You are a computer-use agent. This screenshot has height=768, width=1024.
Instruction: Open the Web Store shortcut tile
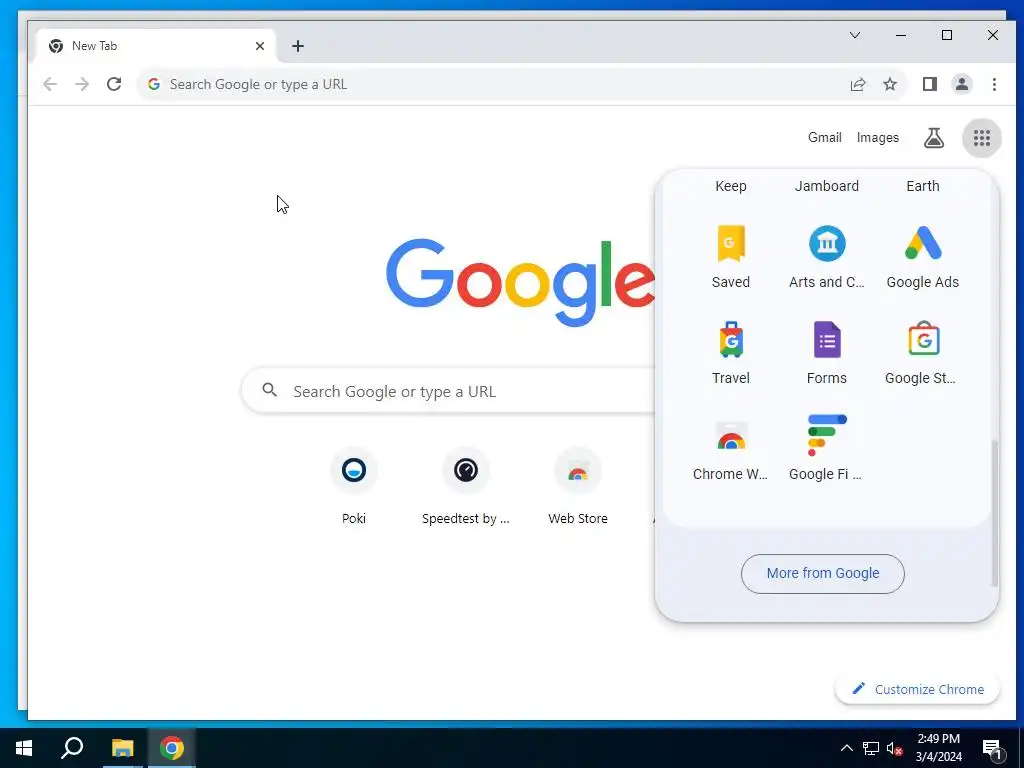pos(577,487)
